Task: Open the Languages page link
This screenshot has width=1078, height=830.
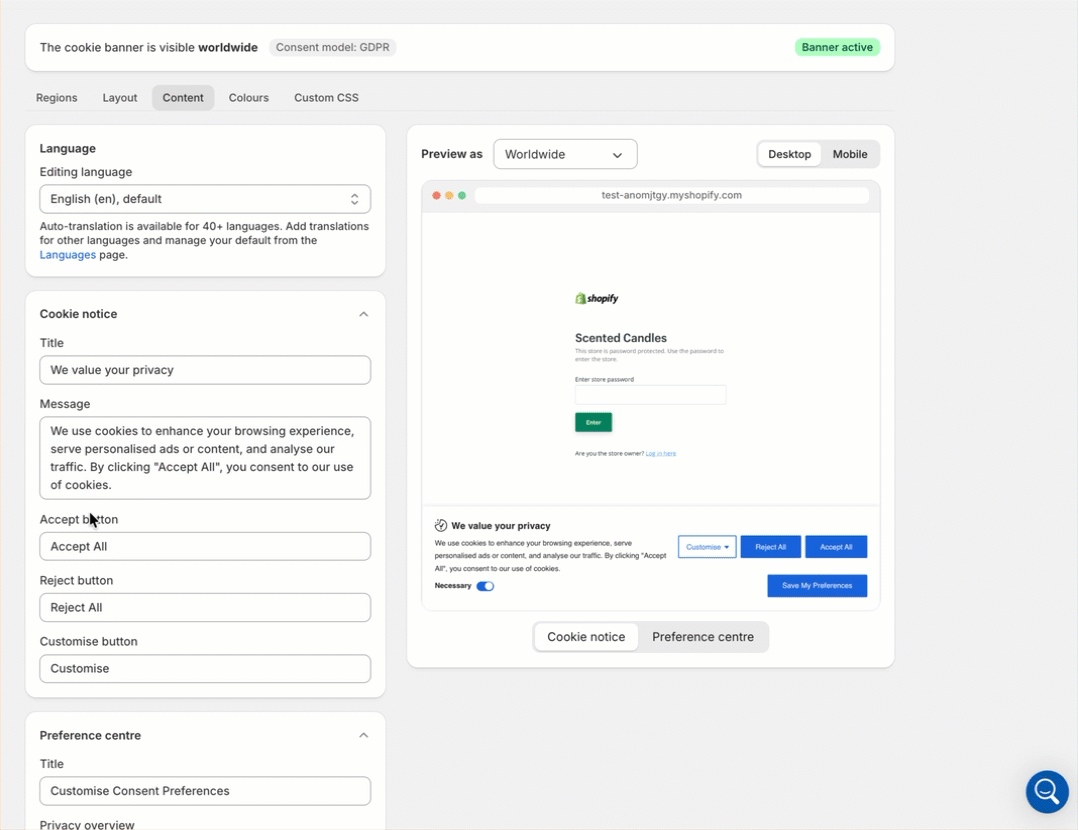Action: pyautogui.click(x=67, y=254)
